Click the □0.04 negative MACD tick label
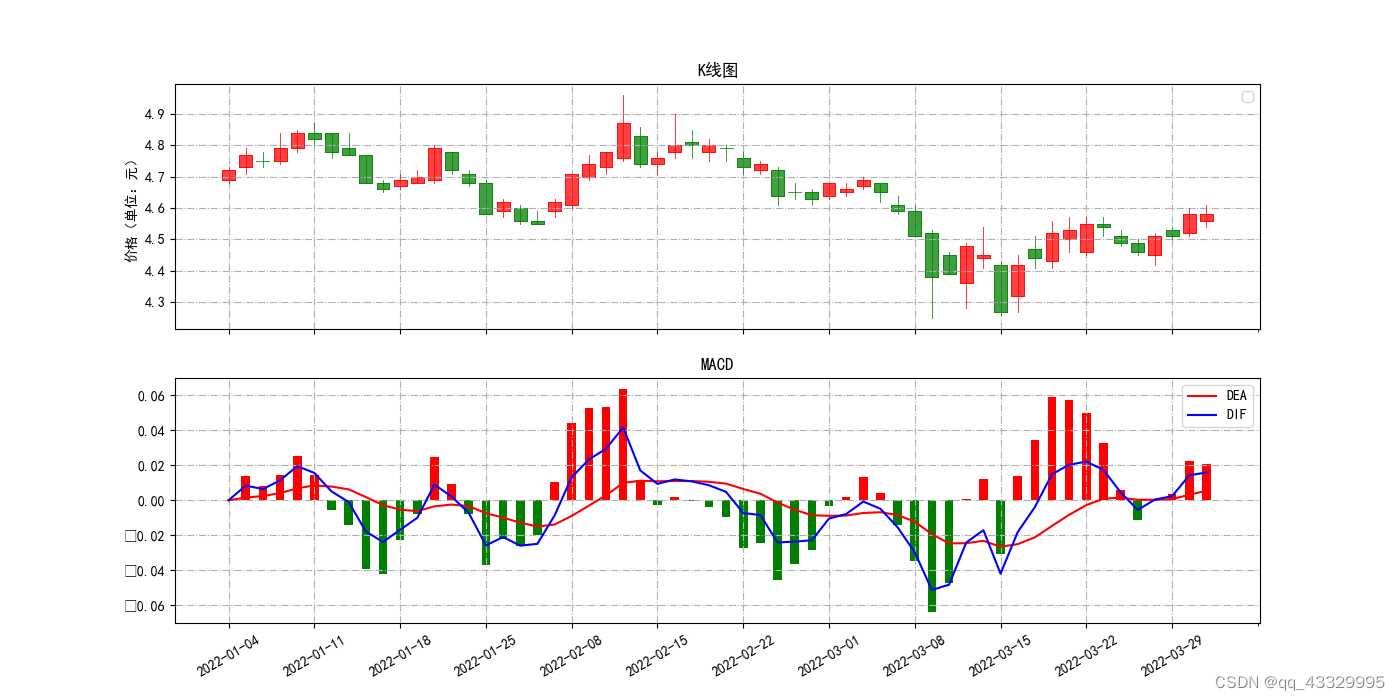1400x700 pixels. point(146,571)
